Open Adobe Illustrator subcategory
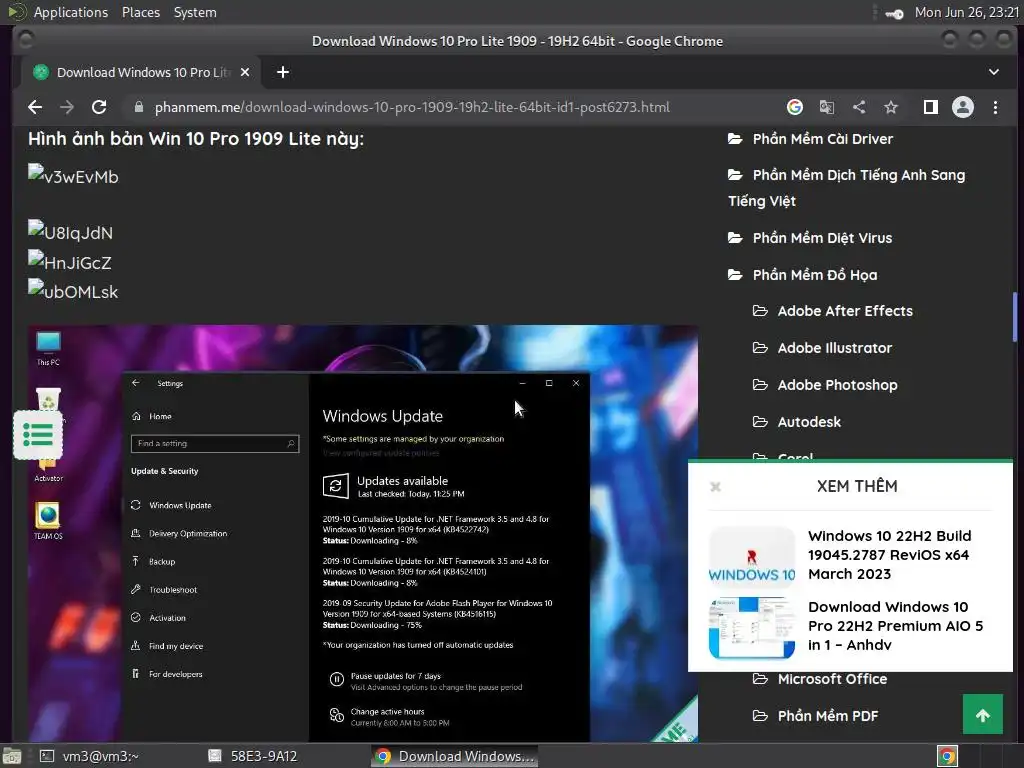 click(x=835, y=348)
